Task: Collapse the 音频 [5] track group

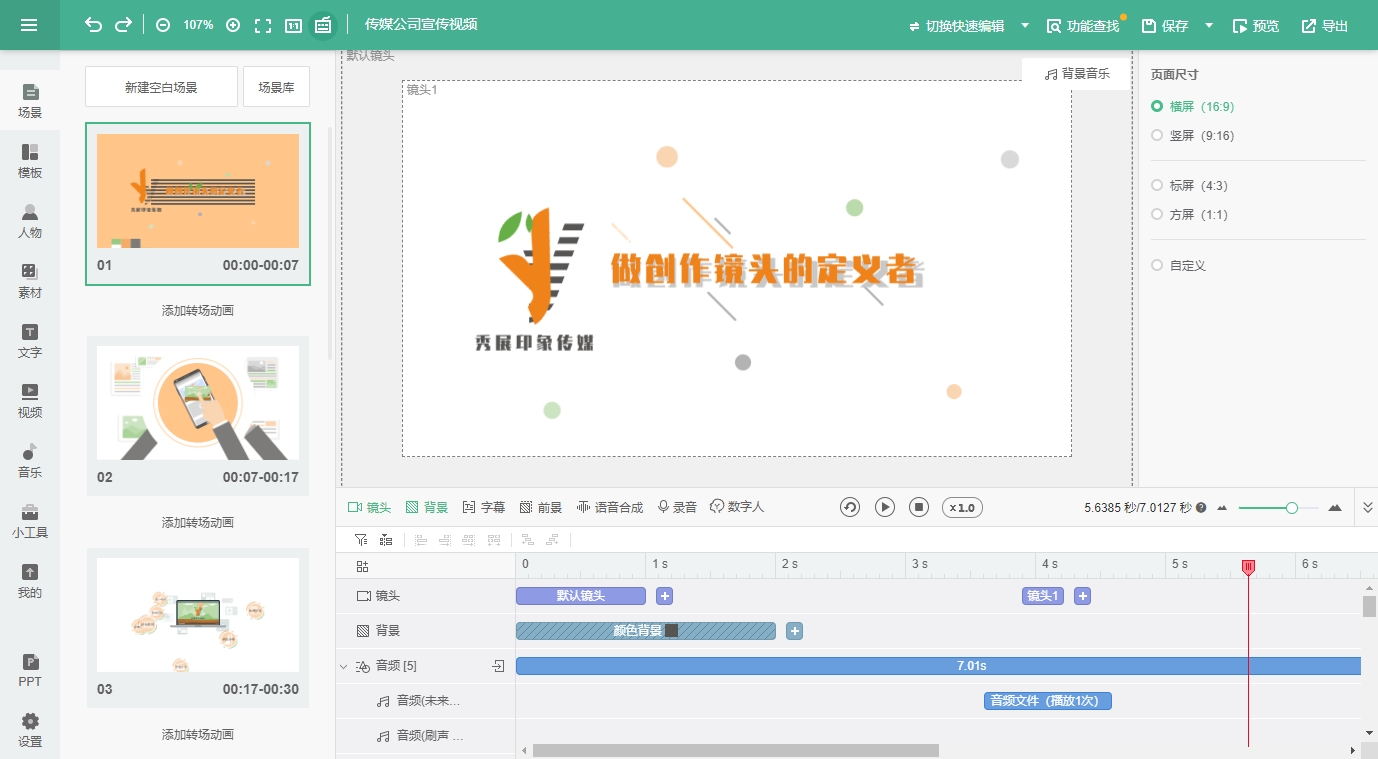Action: coord(343,666)
